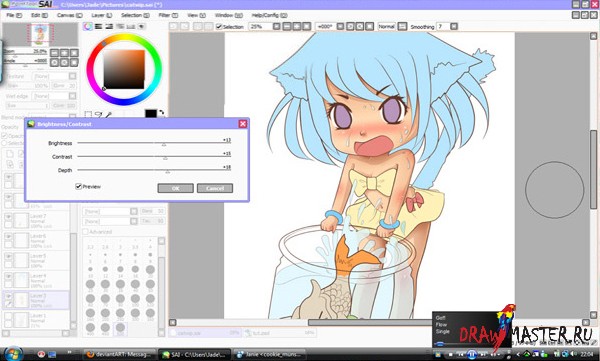The image size is (600, 361).
Task: Reset view zoom from top toolbar
Action: [307, 26]
